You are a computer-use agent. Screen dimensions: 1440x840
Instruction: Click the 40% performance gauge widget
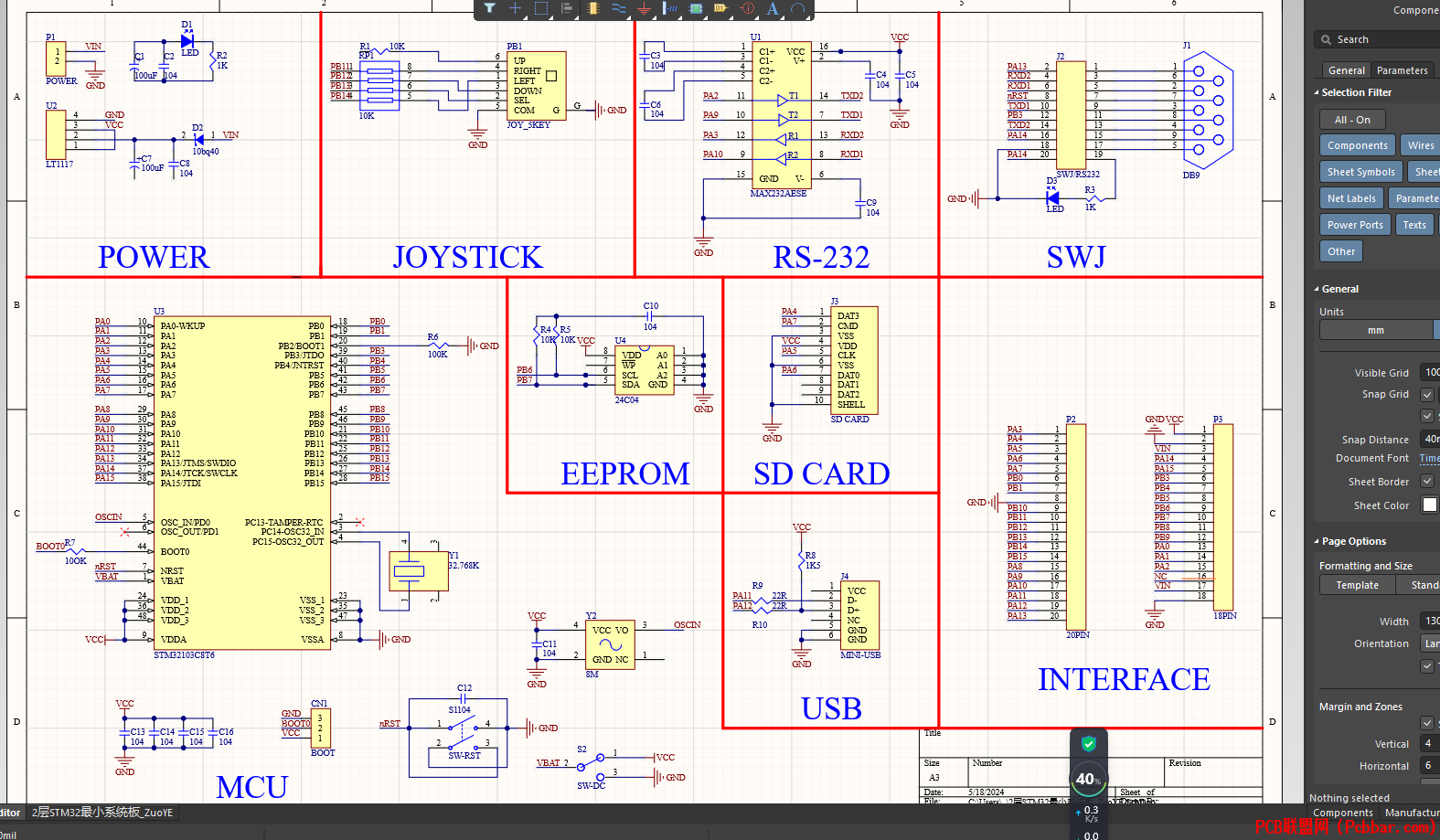pyautogui.click(x=1088, y=780)
